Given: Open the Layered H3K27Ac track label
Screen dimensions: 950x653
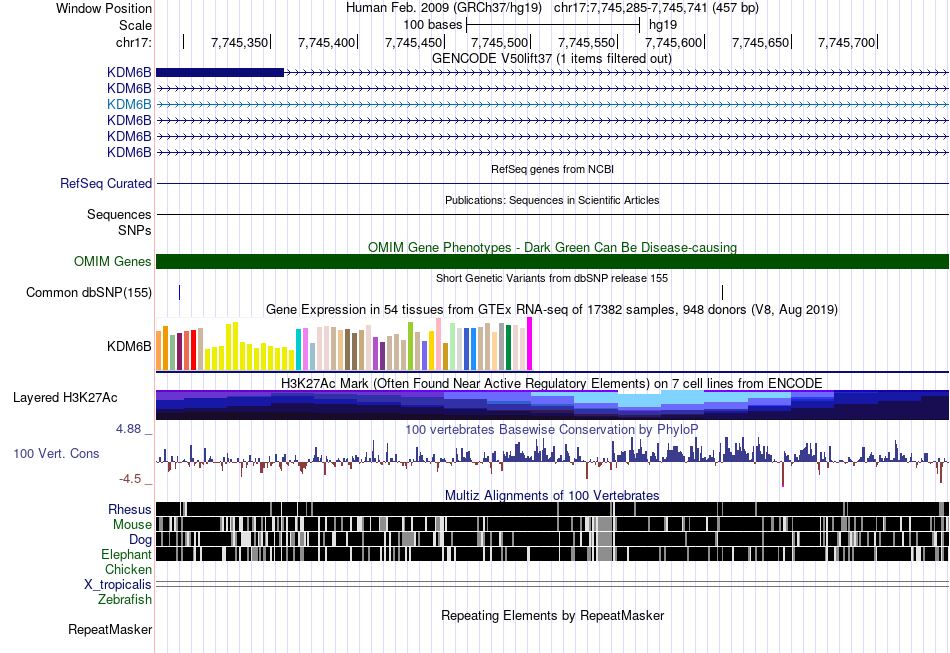Looking at the screenshot, I should coord(65,397).
